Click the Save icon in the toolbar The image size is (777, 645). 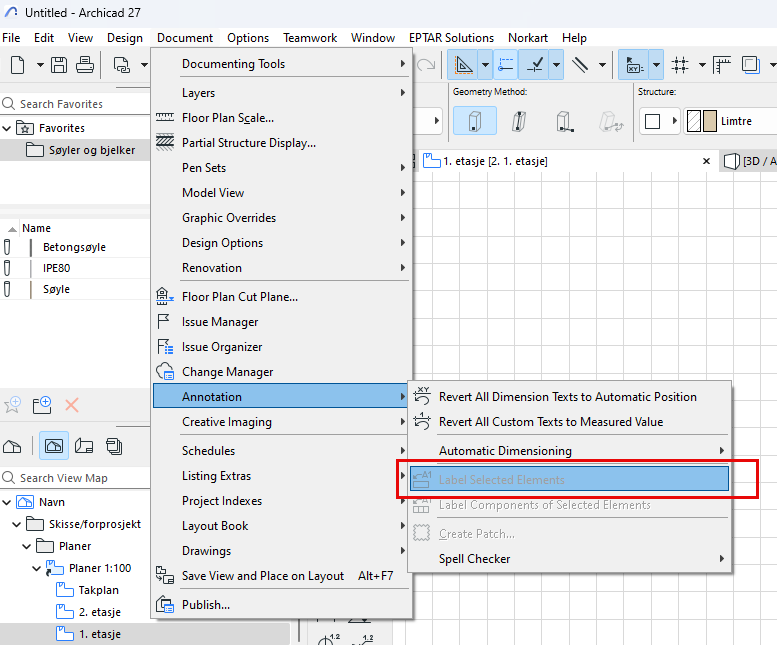[x=59, y=65]
